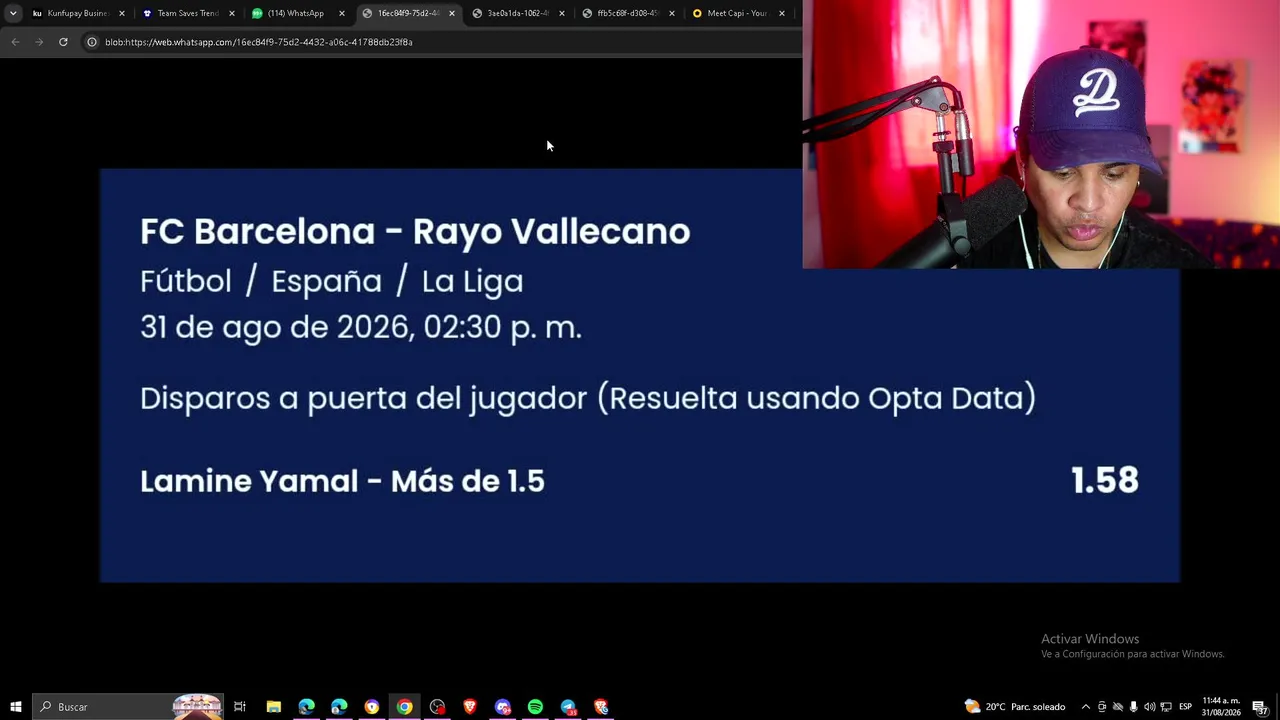
Task: Open the last Brave taskbar icon
Action: pyautogui.click(x=601, y=707)
